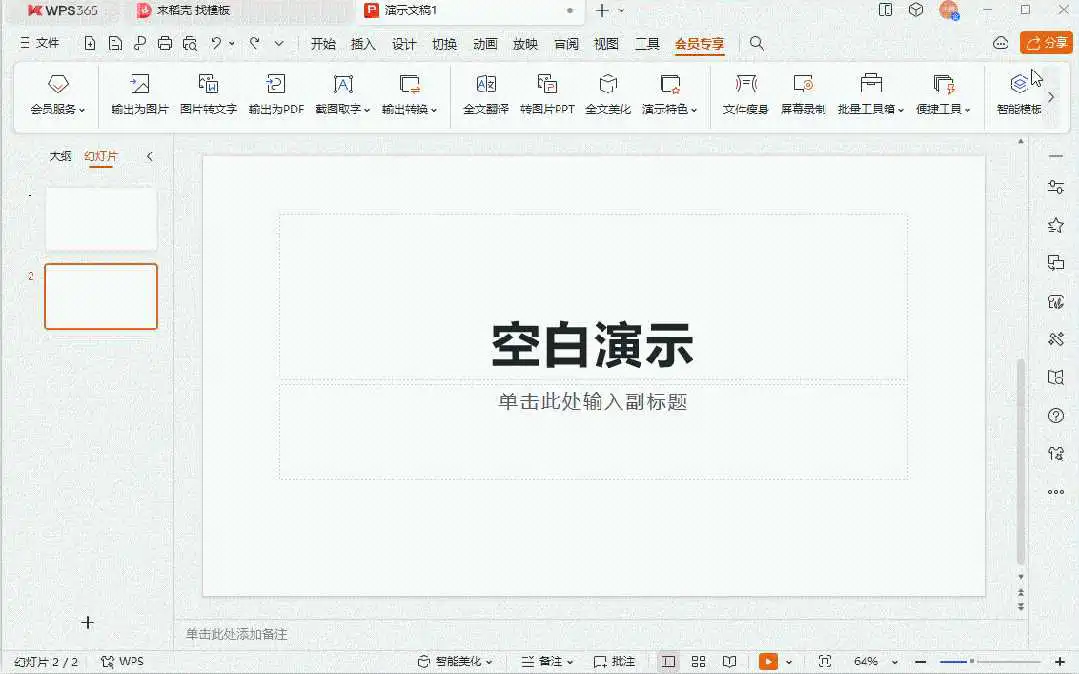Click 单击此处添加备注 notes field

(x=237, y=634)
